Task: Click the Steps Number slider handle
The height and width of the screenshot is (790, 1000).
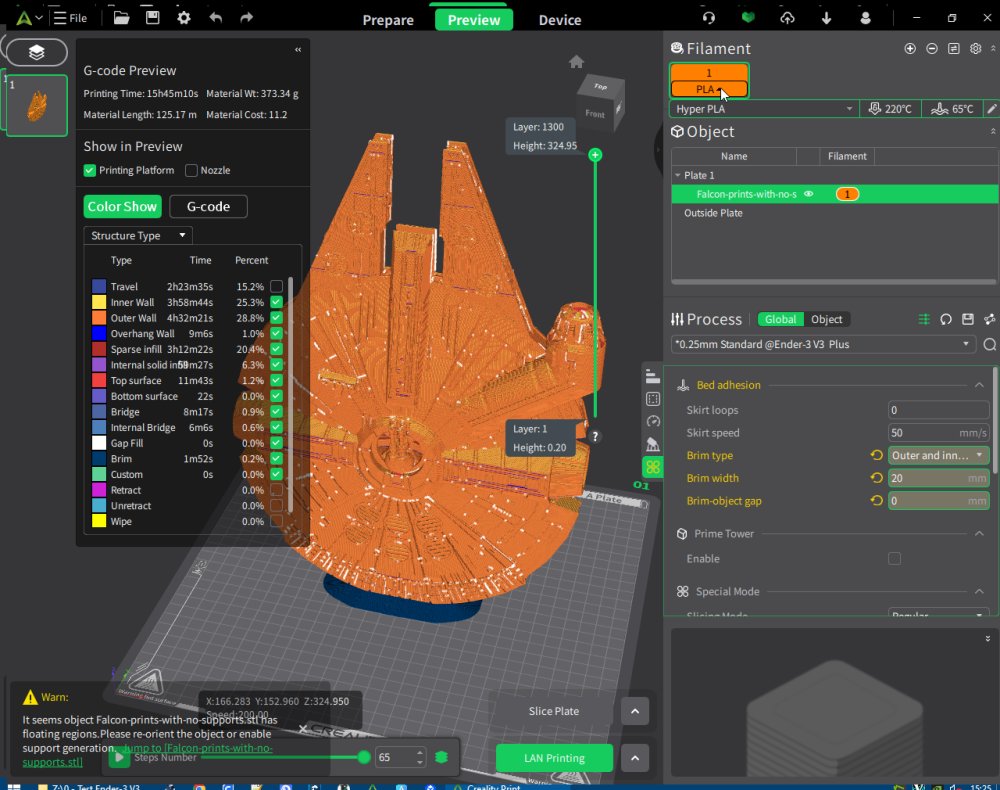Action: (x=364, y=757)
